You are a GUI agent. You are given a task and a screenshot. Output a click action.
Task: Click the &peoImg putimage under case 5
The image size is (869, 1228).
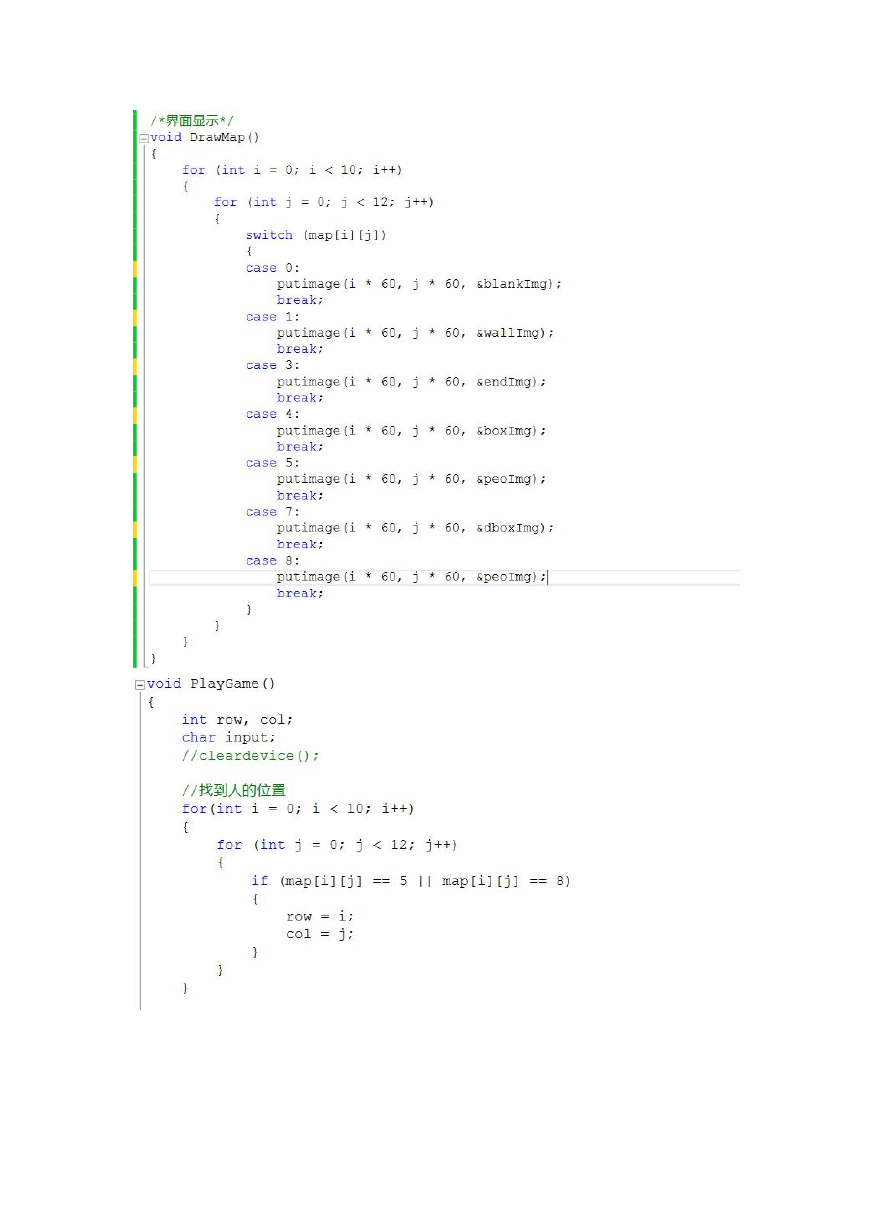(x=412, y=479)
